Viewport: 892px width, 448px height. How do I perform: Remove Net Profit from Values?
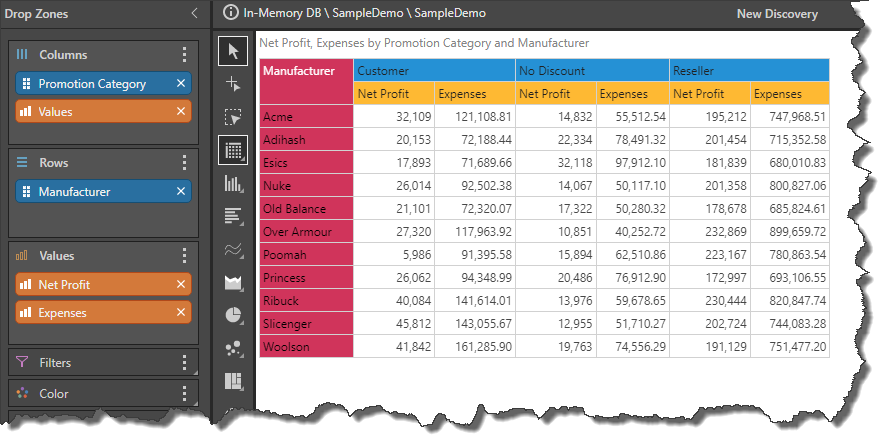181,285
